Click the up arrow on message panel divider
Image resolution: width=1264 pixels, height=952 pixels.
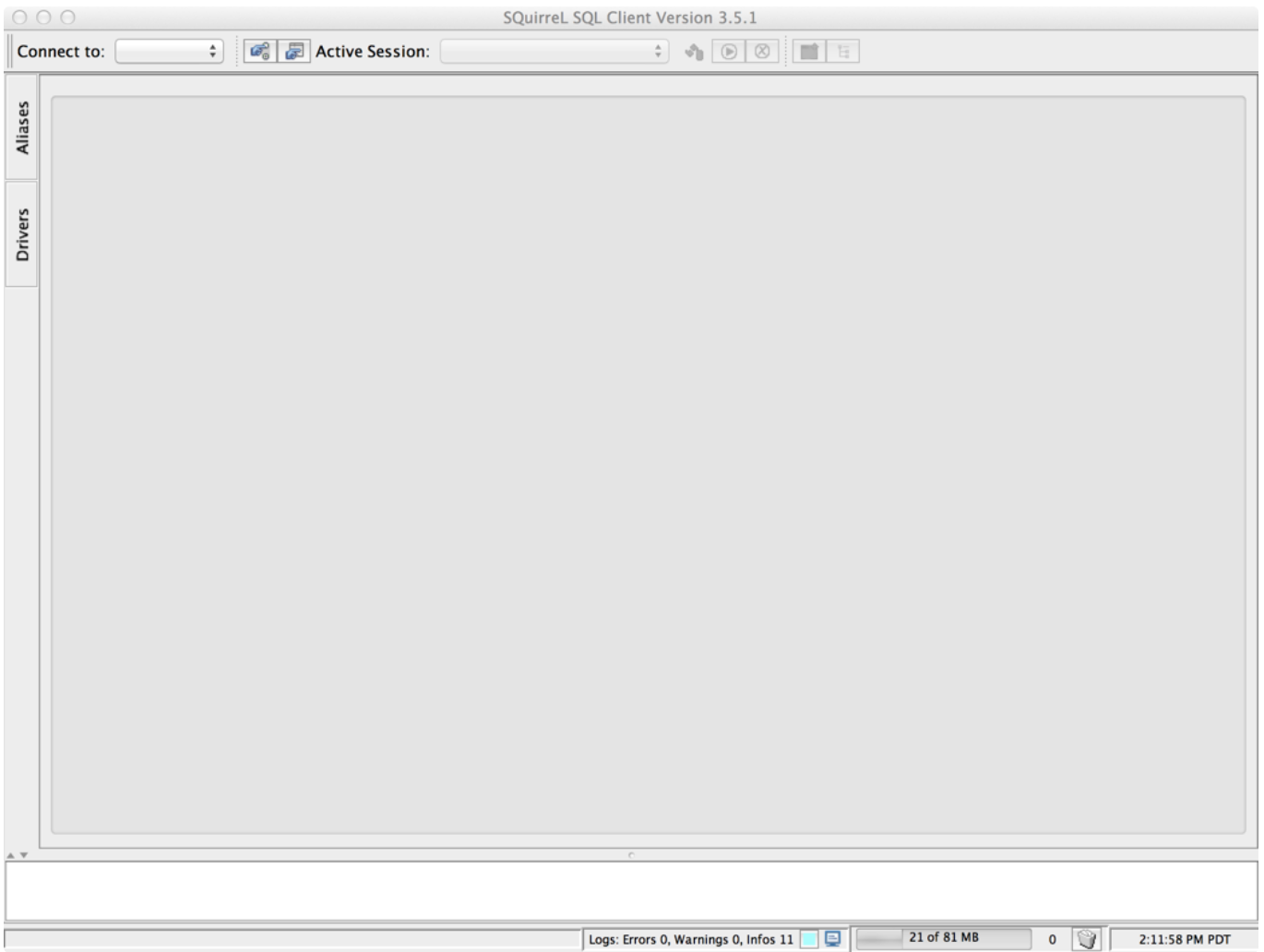coord(11,855)
